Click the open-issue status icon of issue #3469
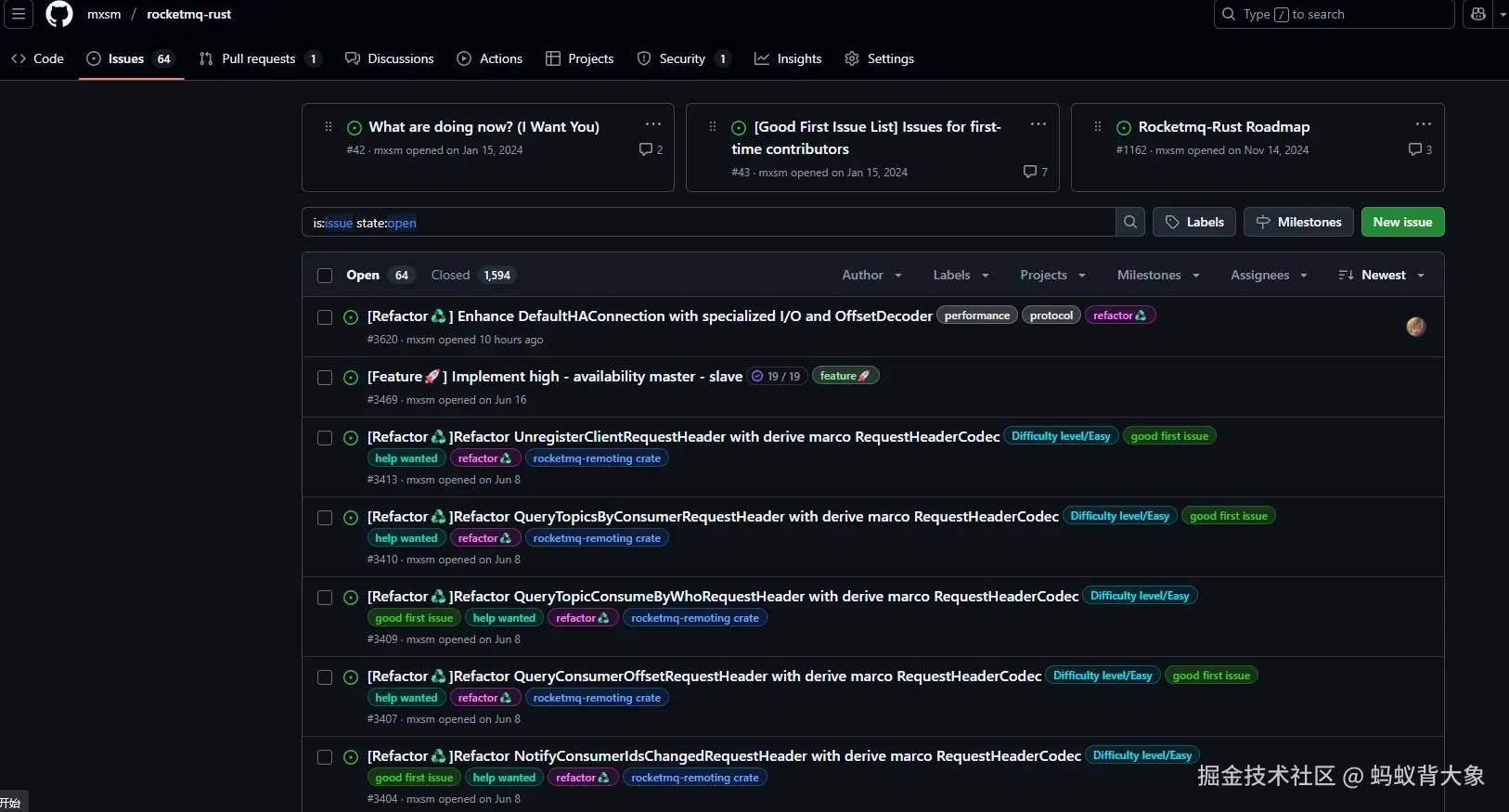 point(351,378)
